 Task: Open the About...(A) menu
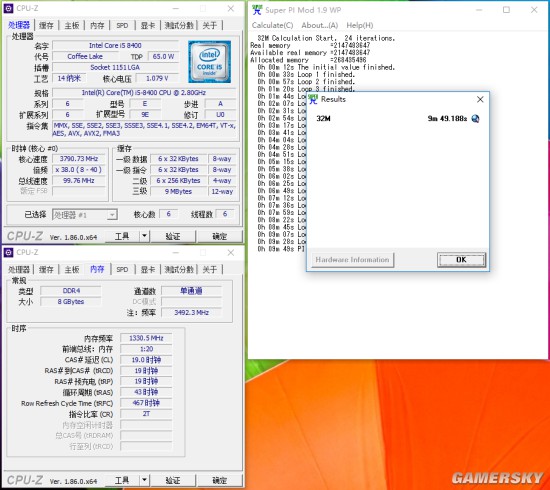(x=320, y=25)
